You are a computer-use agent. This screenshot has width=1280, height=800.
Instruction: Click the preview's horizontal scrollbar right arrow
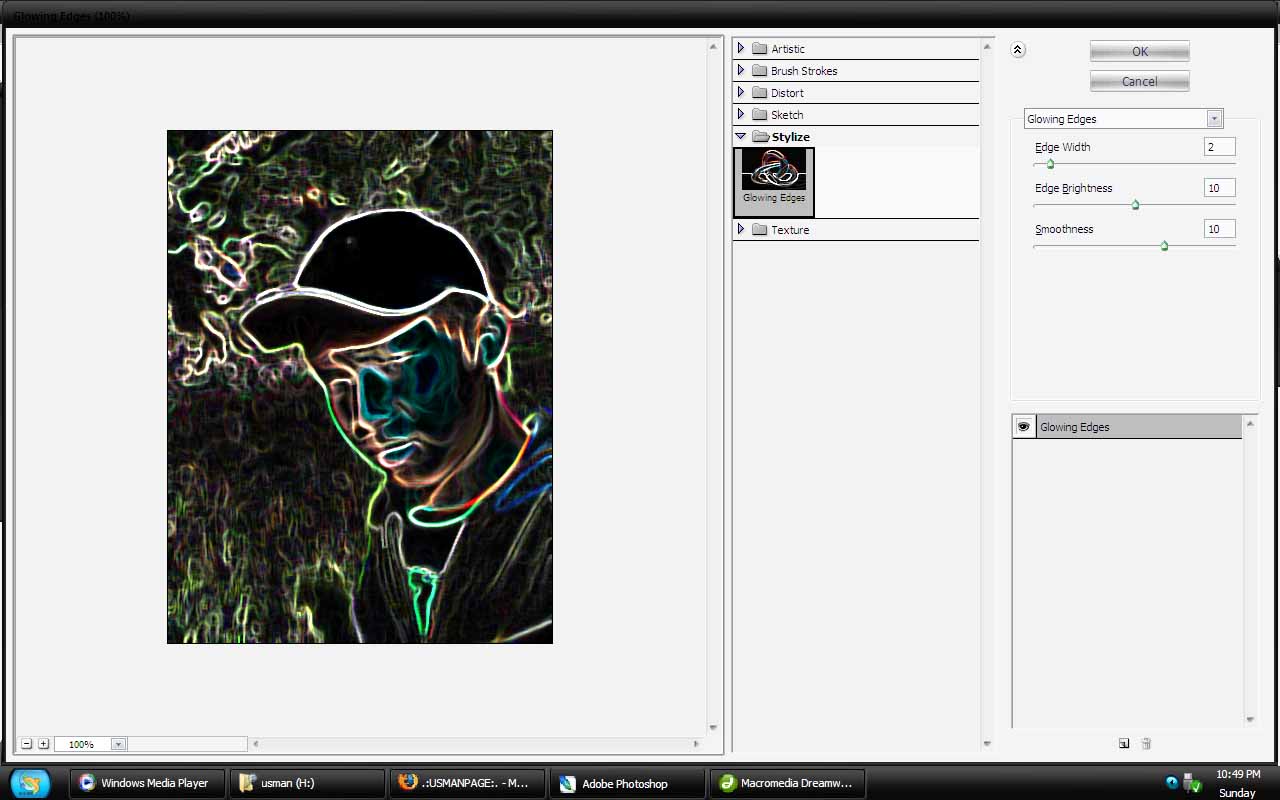pyautogui.click(x=697, y=744)
